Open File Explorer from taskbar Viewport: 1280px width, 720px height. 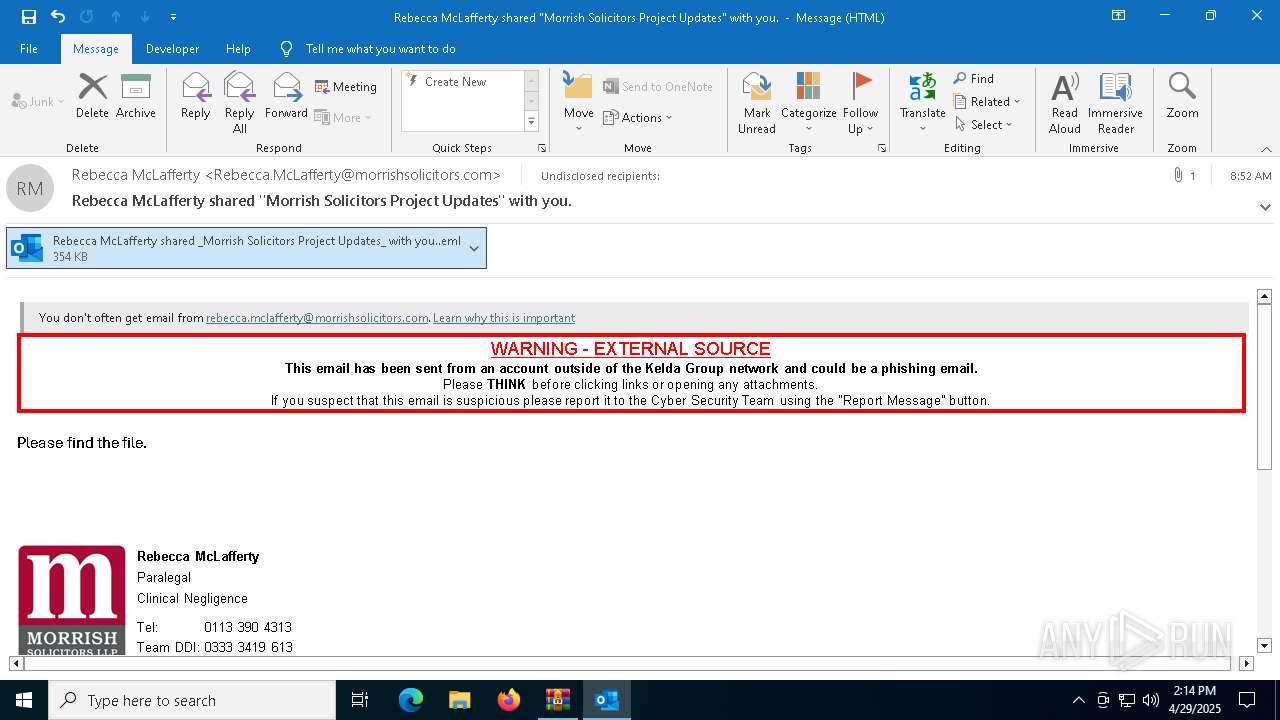460,700
